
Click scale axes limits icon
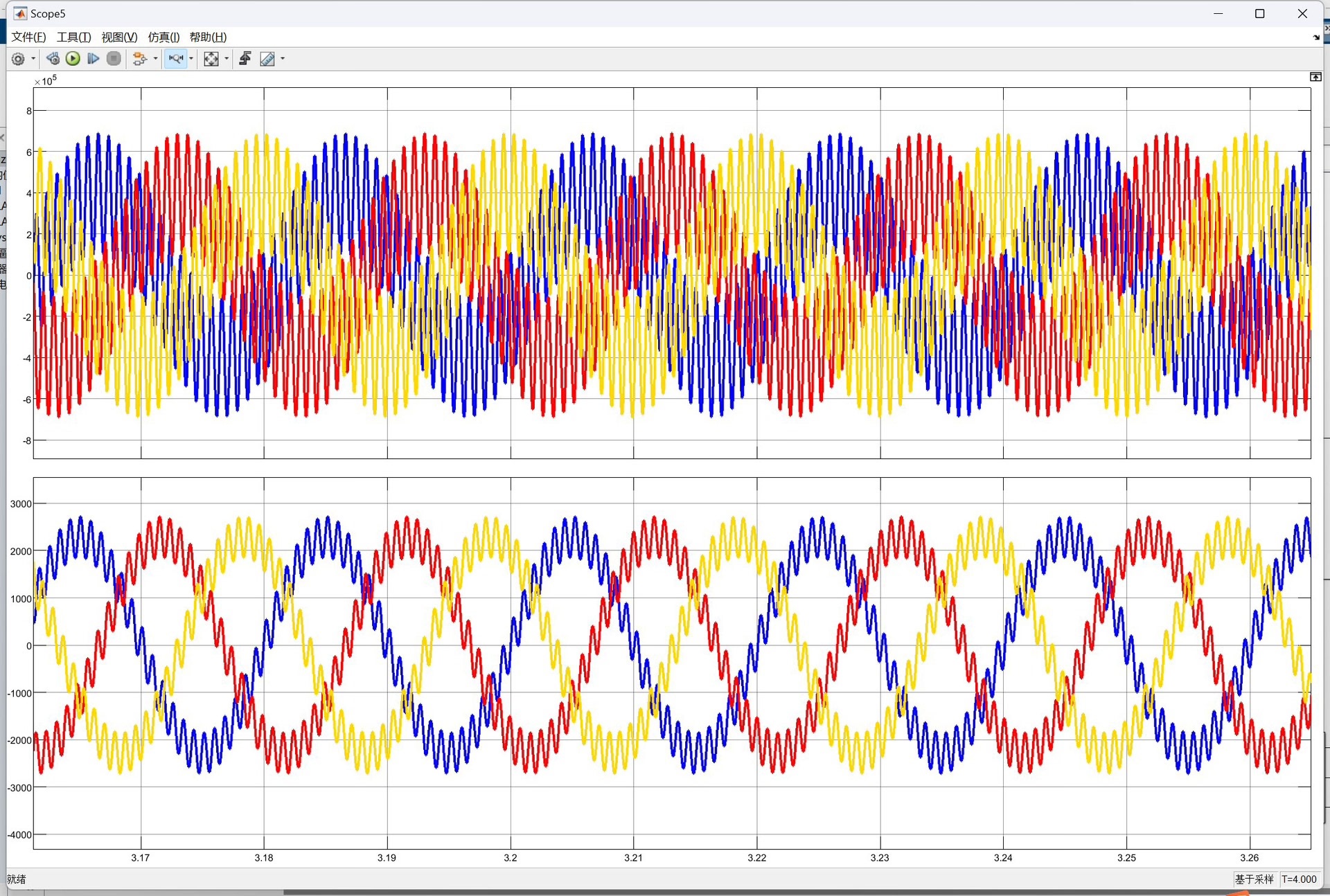pyautogui.click(x=211, y=59)
